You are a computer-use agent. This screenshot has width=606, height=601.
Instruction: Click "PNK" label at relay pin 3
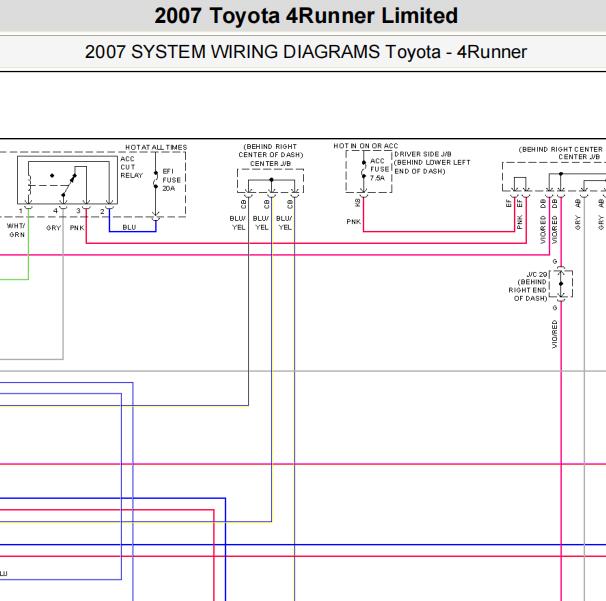pyautogui.click(x=77, y=228)
